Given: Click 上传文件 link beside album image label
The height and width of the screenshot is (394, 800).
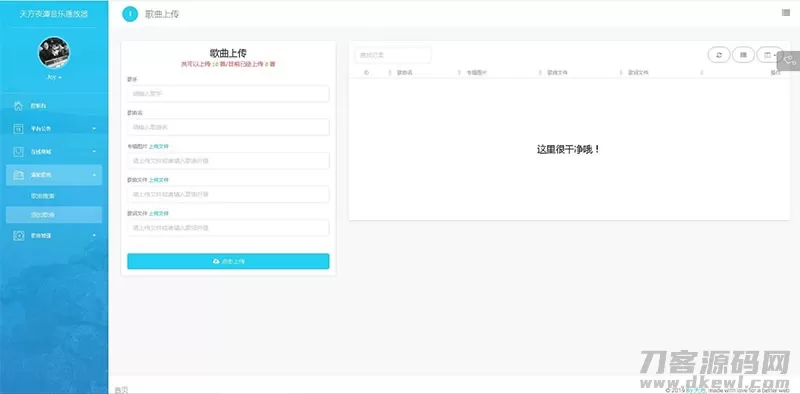Looking at the screenshot, I should click(158, 146).
